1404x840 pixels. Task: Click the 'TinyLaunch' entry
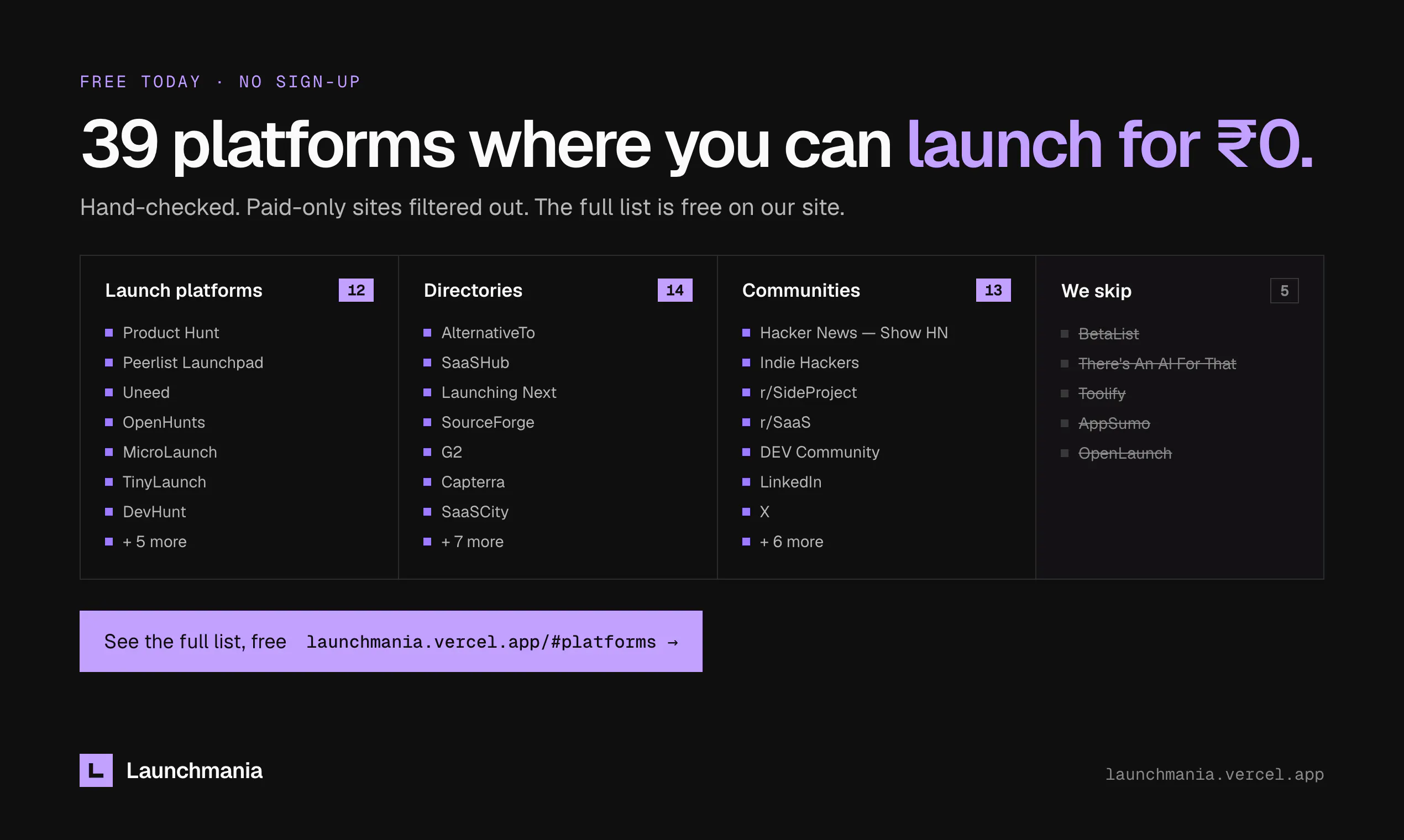pyautogui.click(x=164, y=482)
